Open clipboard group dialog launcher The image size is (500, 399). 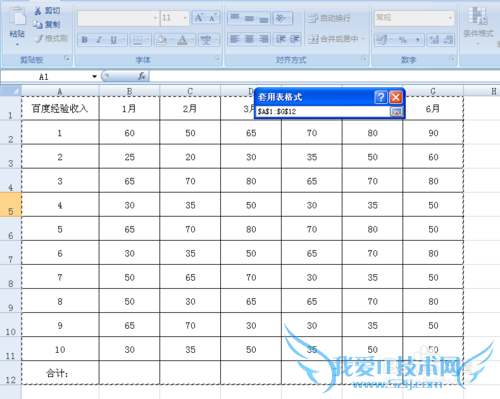[x=67, y=59]
